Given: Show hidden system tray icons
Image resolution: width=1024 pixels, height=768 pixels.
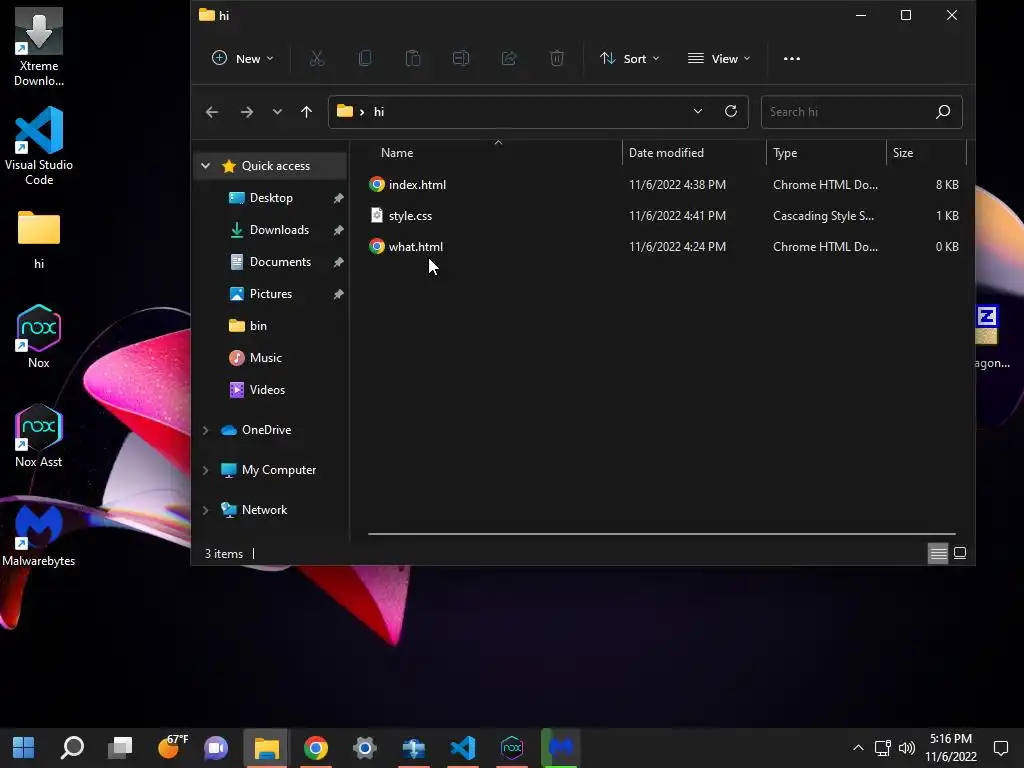Looking at the screenshot, I should tap(858, 748).
